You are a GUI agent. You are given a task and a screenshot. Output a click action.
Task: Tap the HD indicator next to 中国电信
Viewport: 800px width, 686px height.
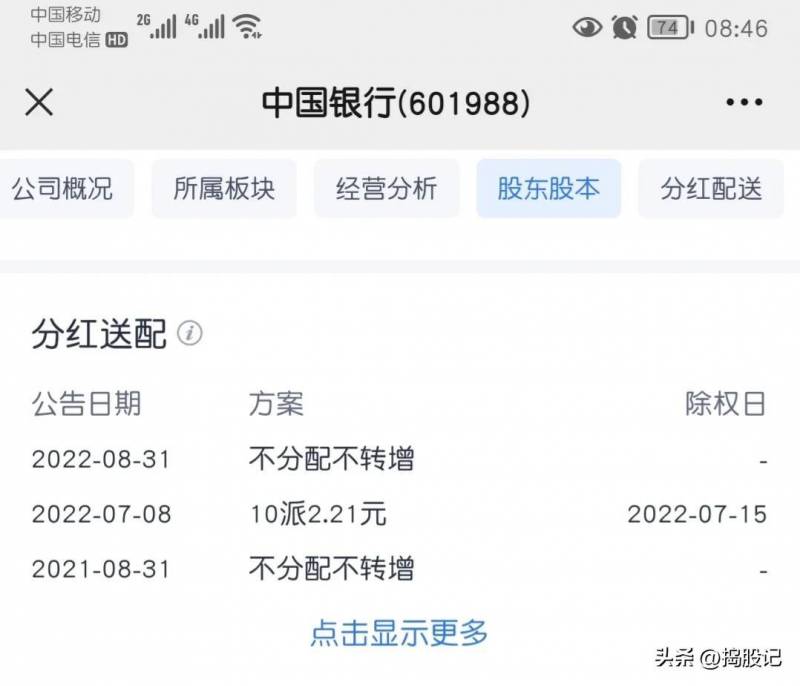click(x=116, y=40)
